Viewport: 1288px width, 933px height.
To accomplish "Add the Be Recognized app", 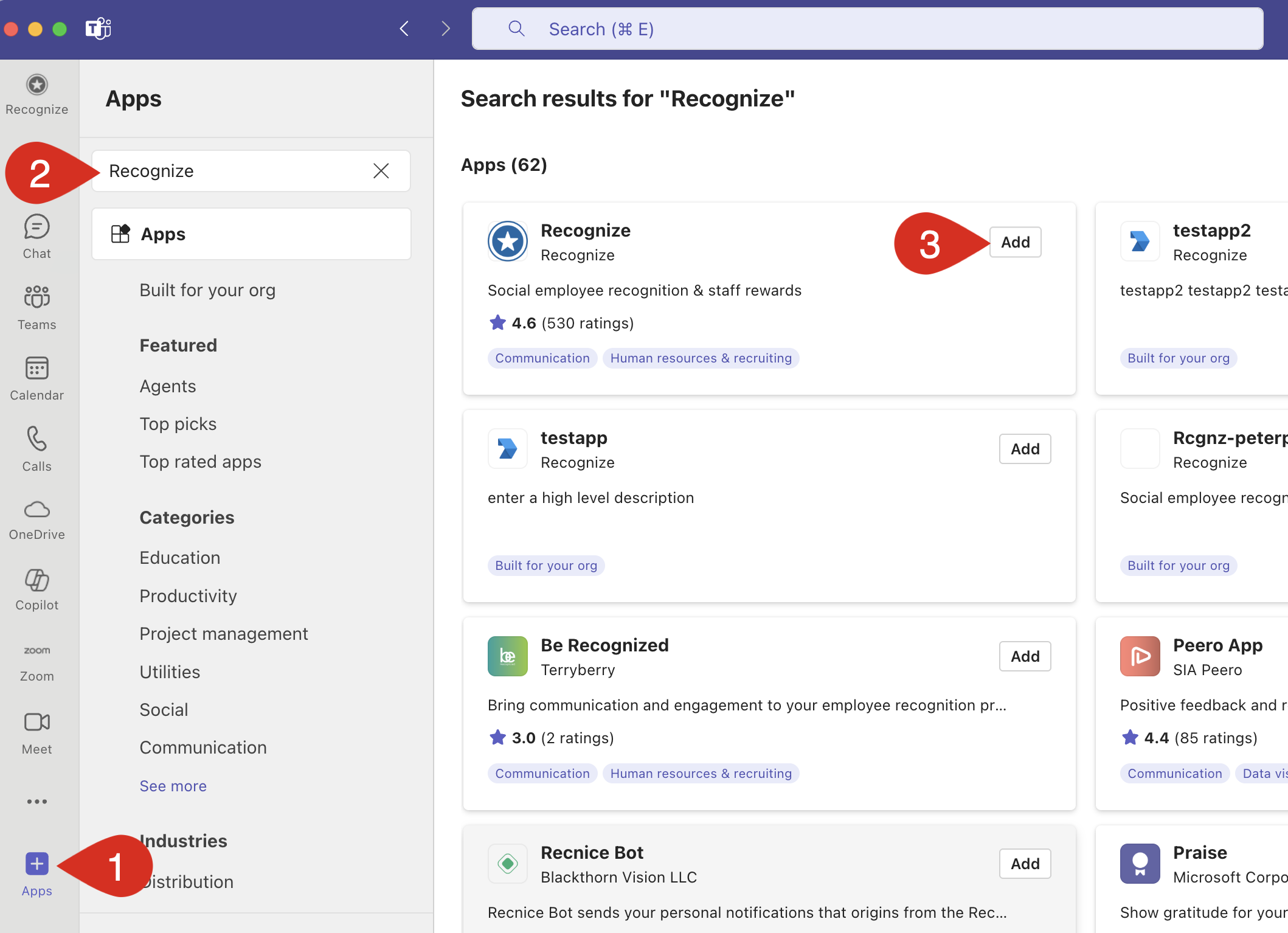I will click(1025, 656).
